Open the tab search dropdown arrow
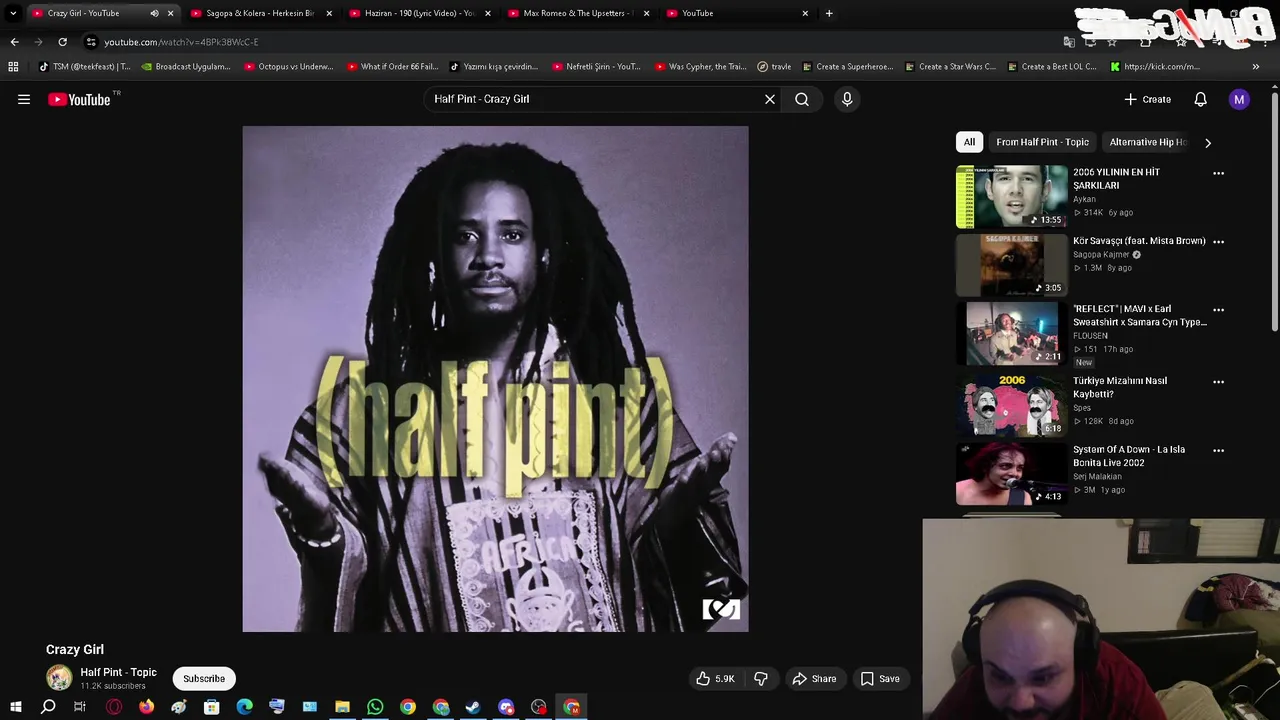This screenshot has height=720, width=1280. click(13, 13)
